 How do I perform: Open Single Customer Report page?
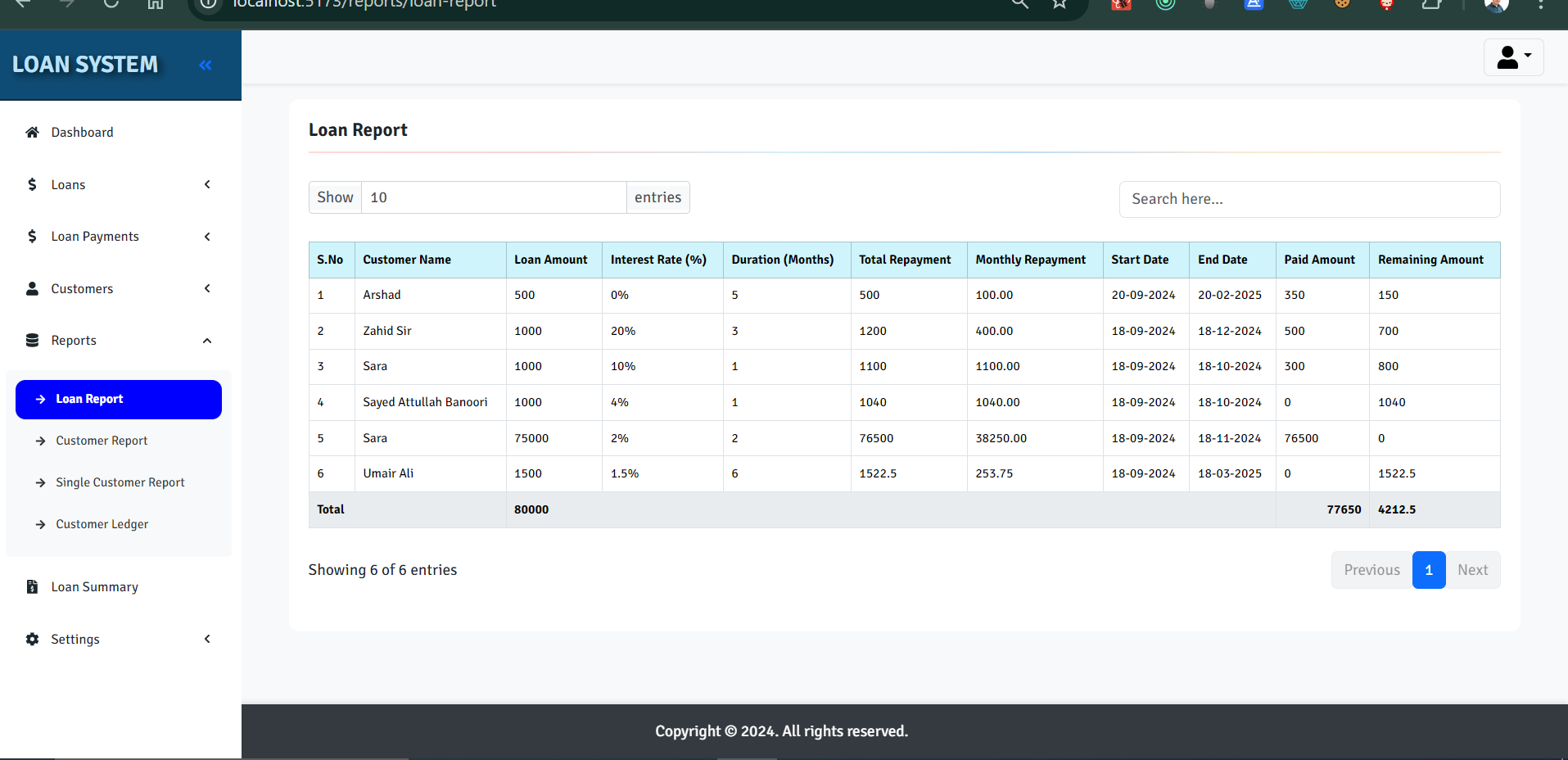pyautogui.click(x=119, y=482)
